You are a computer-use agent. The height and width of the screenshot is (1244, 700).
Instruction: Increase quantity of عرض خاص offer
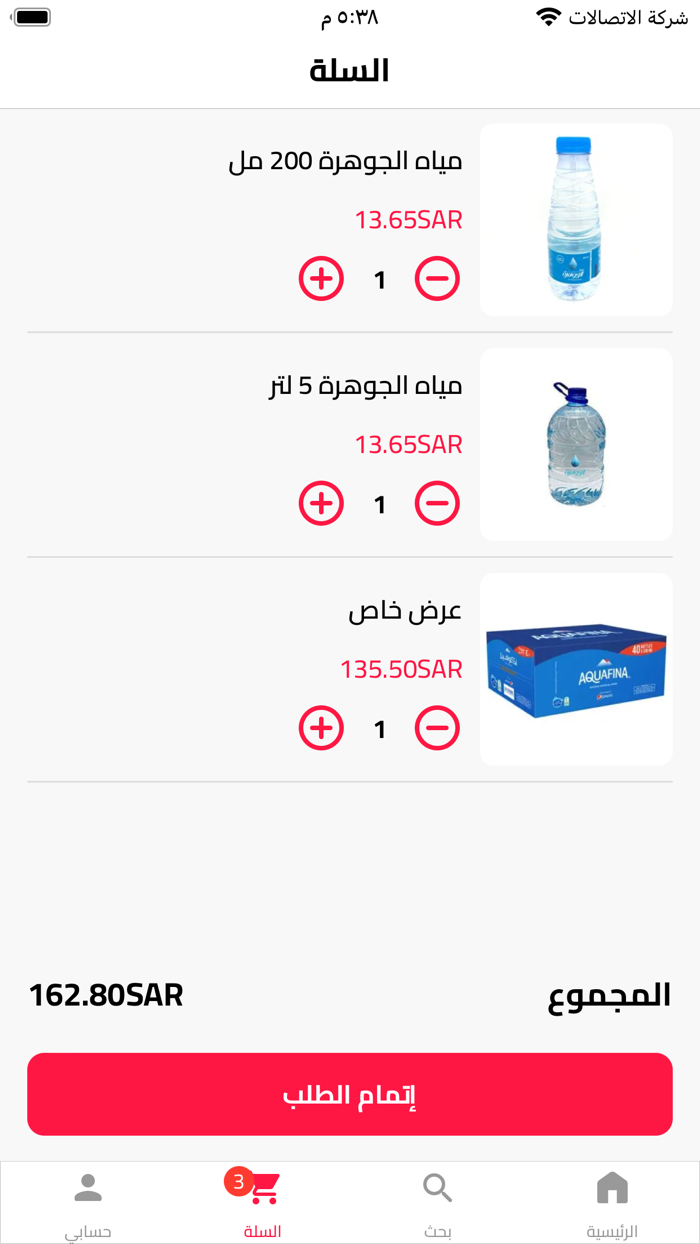point(320,728)
